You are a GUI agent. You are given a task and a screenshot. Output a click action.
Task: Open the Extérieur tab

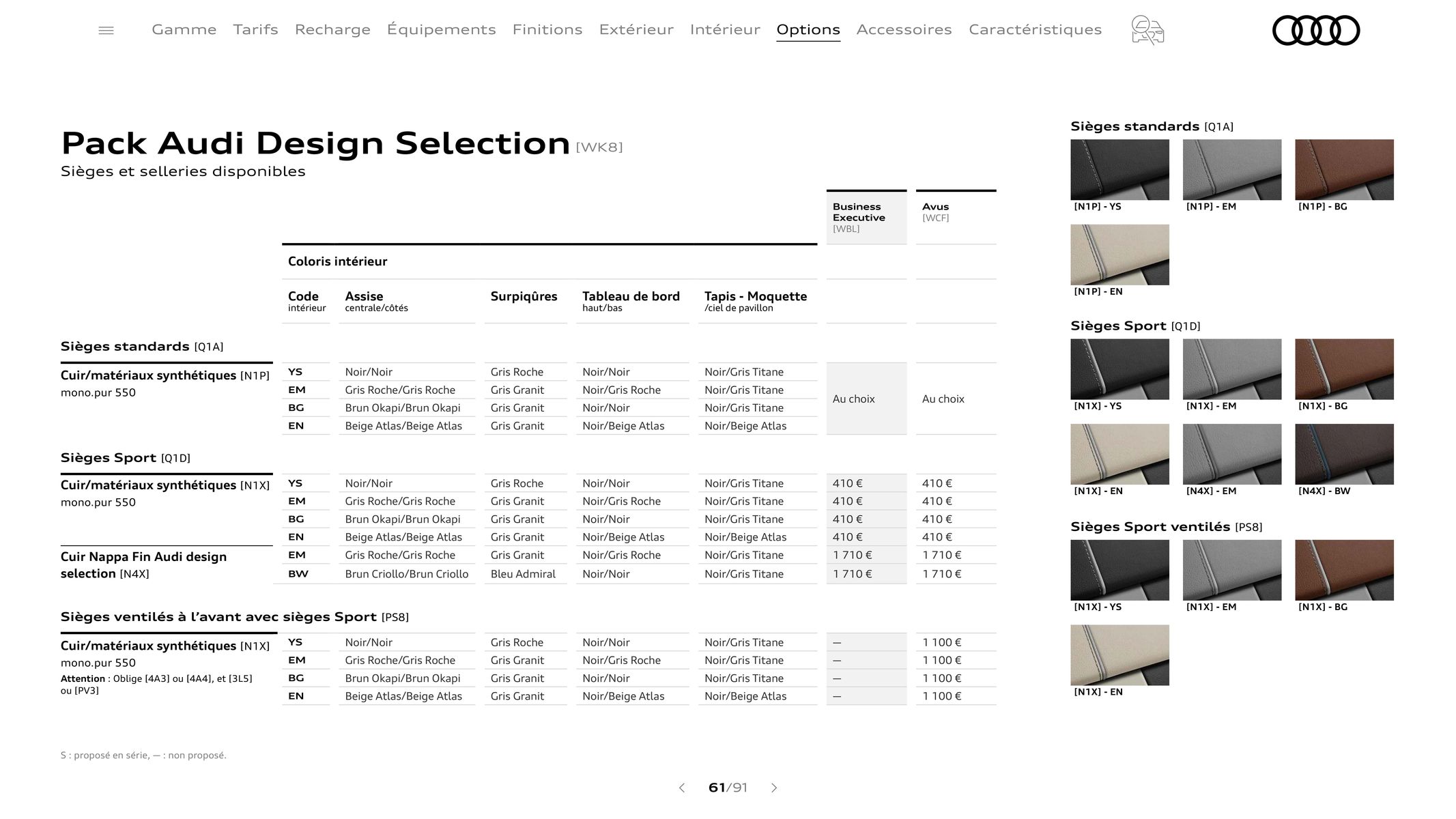click(x=636, y=29)
